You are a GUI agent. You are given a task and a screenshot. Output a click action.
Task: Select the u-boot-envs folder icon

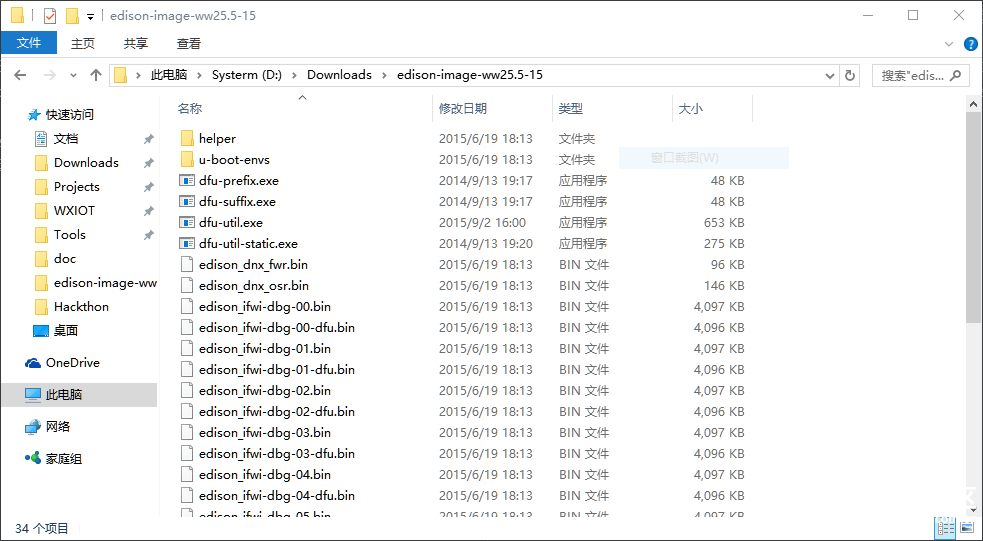187,160
